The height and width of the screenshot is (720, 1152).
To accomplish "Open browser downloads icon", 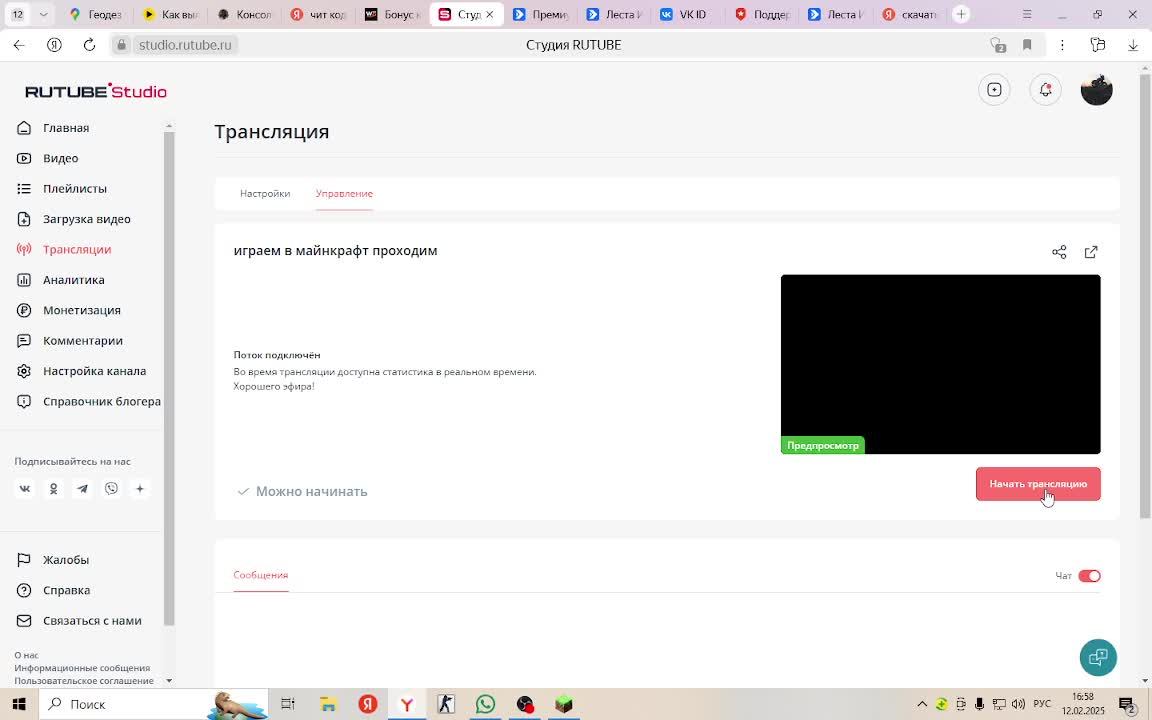I will (x=1133, y=45).
